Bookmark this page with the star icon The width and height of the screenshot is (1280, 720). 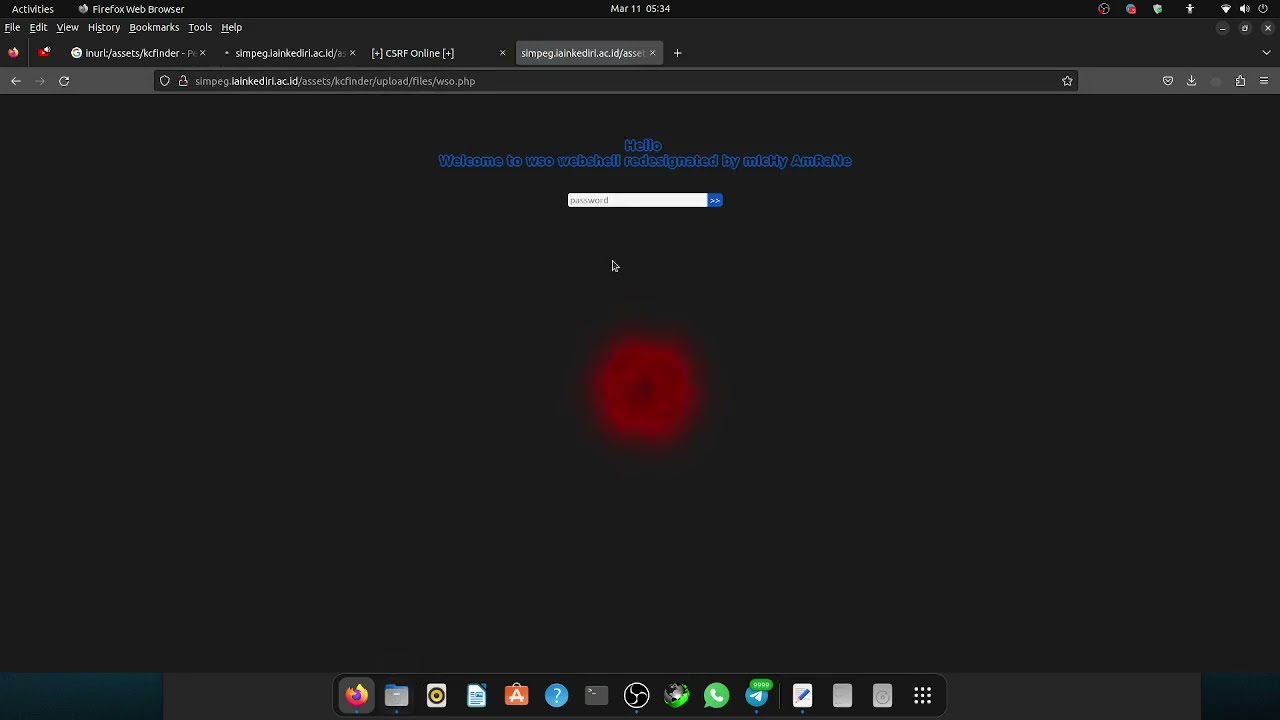click(x=1067, y=81)
